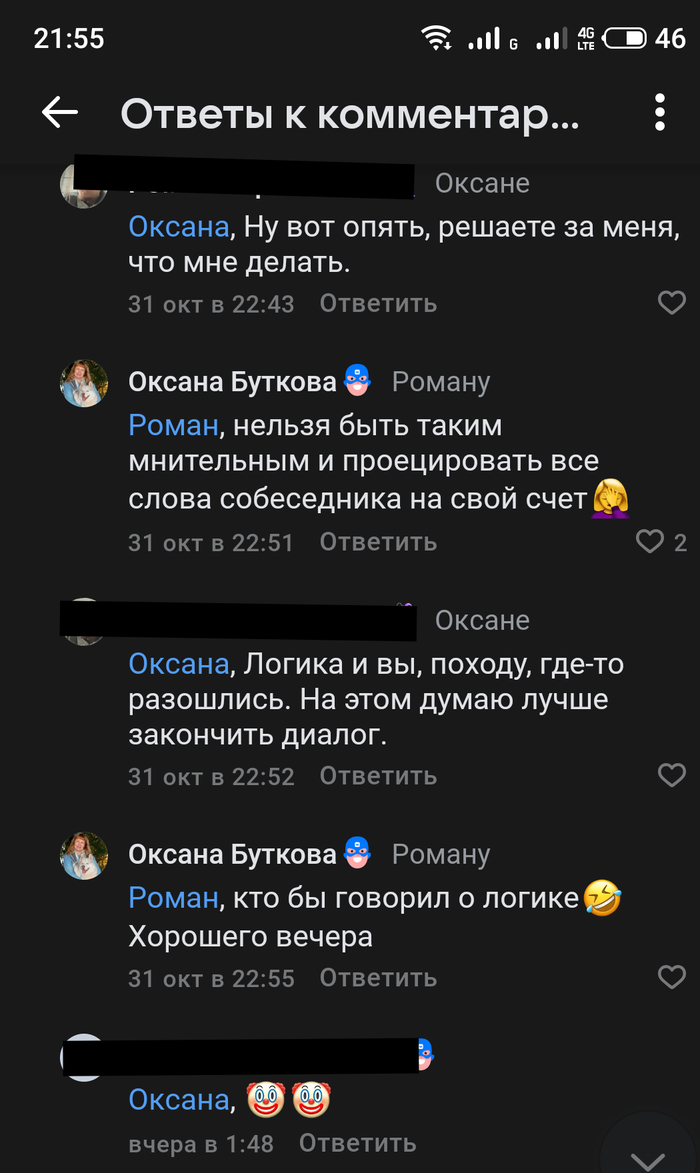700x1173 pixels.
Task: Like the 22:52 comment about logic
Action: [671, 775]
